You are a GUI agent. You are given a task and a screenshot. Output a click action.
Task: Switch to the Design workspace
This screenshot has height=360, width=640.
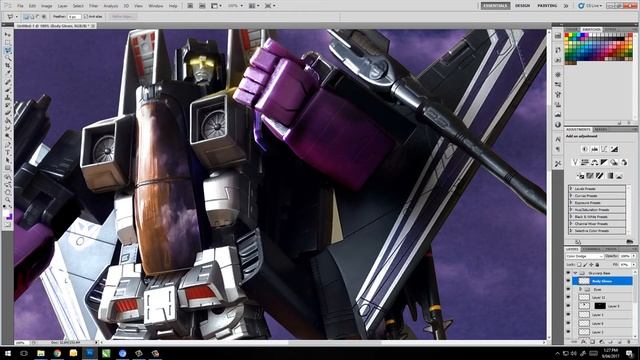click(522, 6)
